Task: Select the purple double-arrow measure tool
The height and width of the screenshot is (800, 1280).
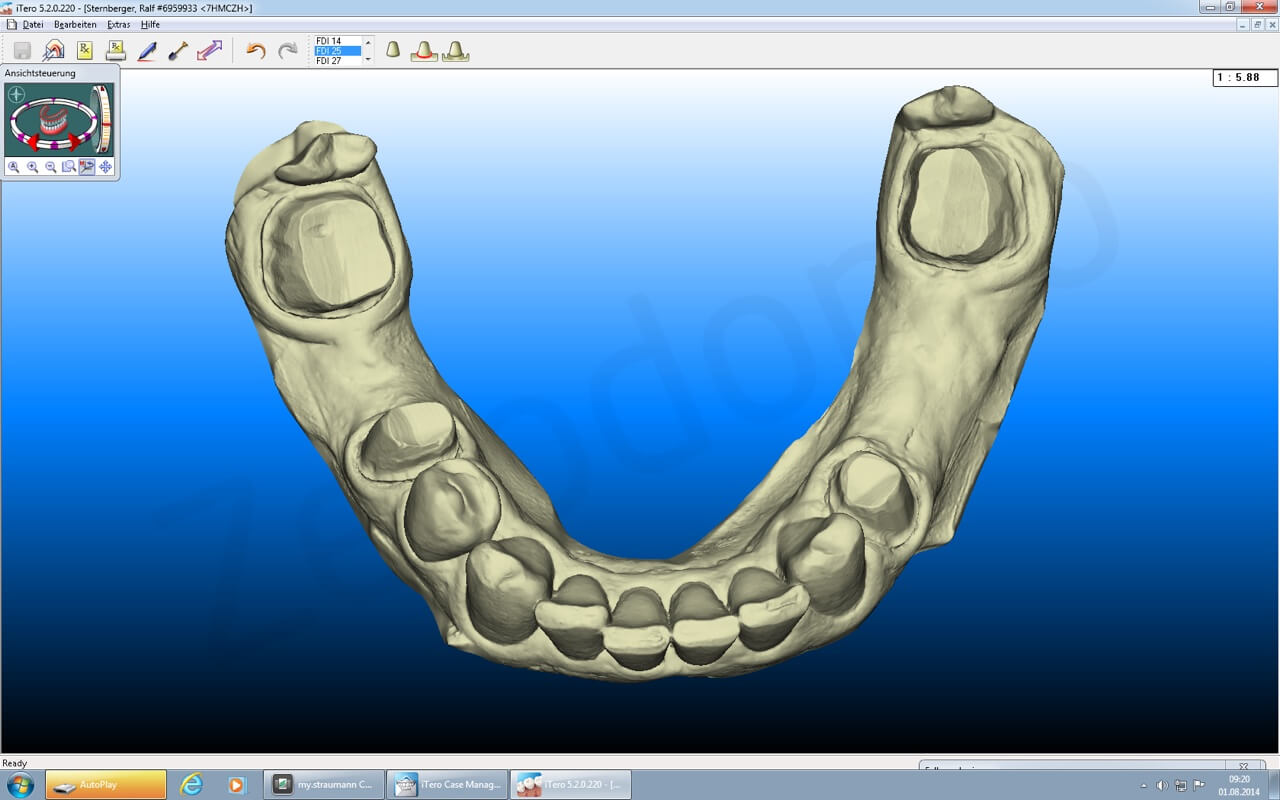Action: coord(209,50)
